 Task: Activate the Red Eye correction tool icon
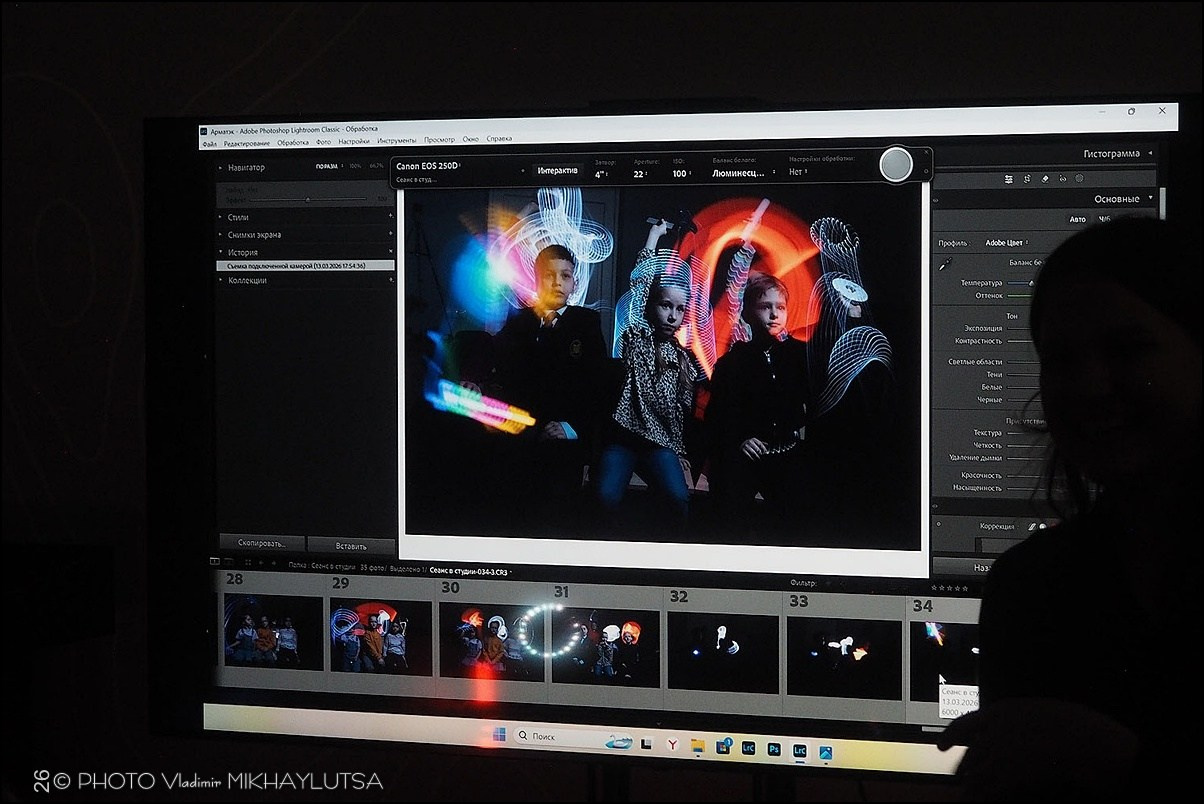point(1062,179)
